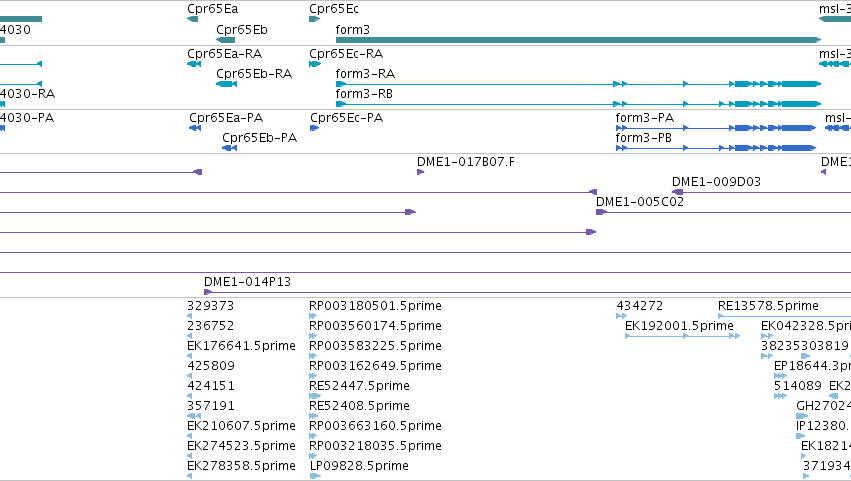Click the form3-PA protein feature
Viewport: 851px width, 481px height.
(716, 128)
